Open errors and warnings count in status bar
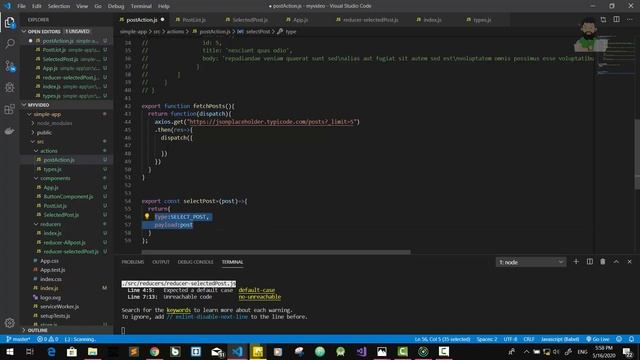Screen dimensions: 640x360 tap(48, 339)
